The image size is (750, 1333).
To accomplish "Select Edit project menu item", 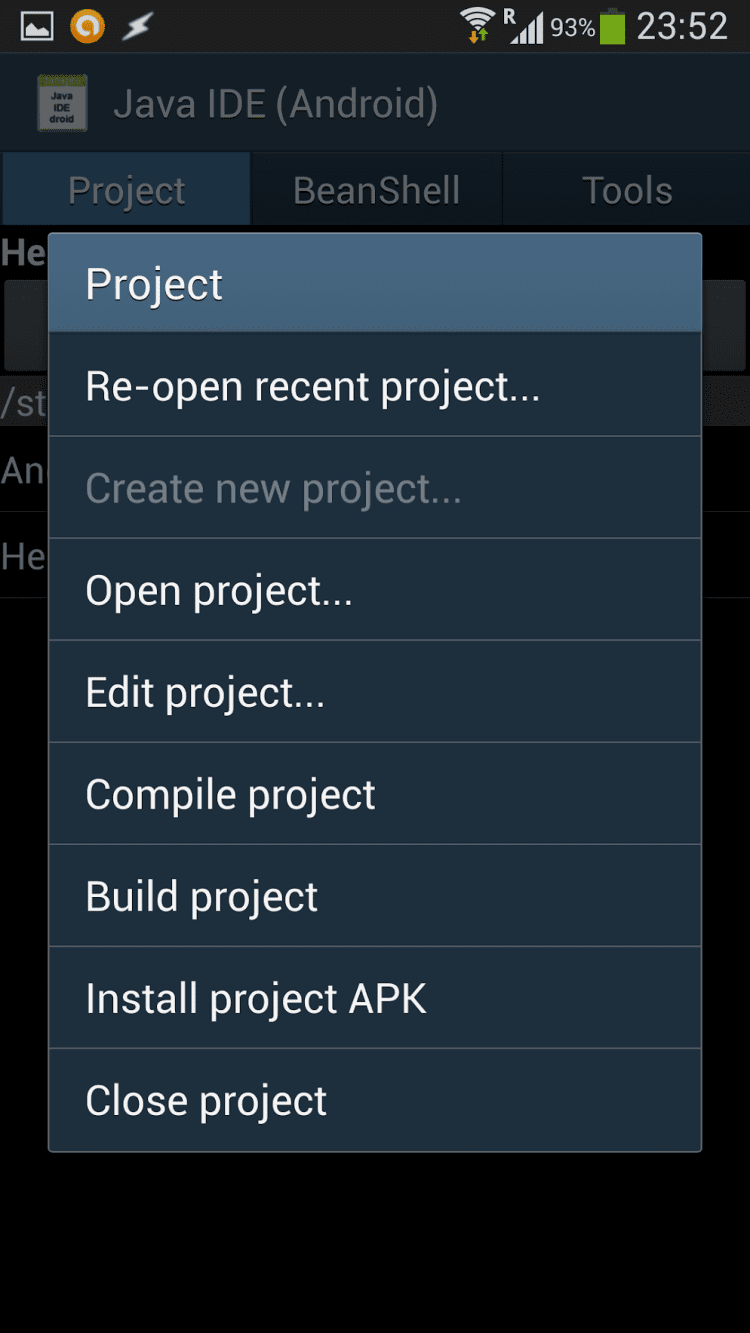I will (x=375, y=692).
